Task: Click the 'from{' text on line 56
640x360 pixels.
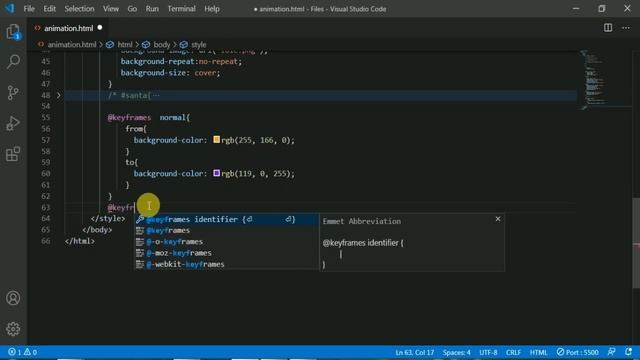Action: coord(136,129)
